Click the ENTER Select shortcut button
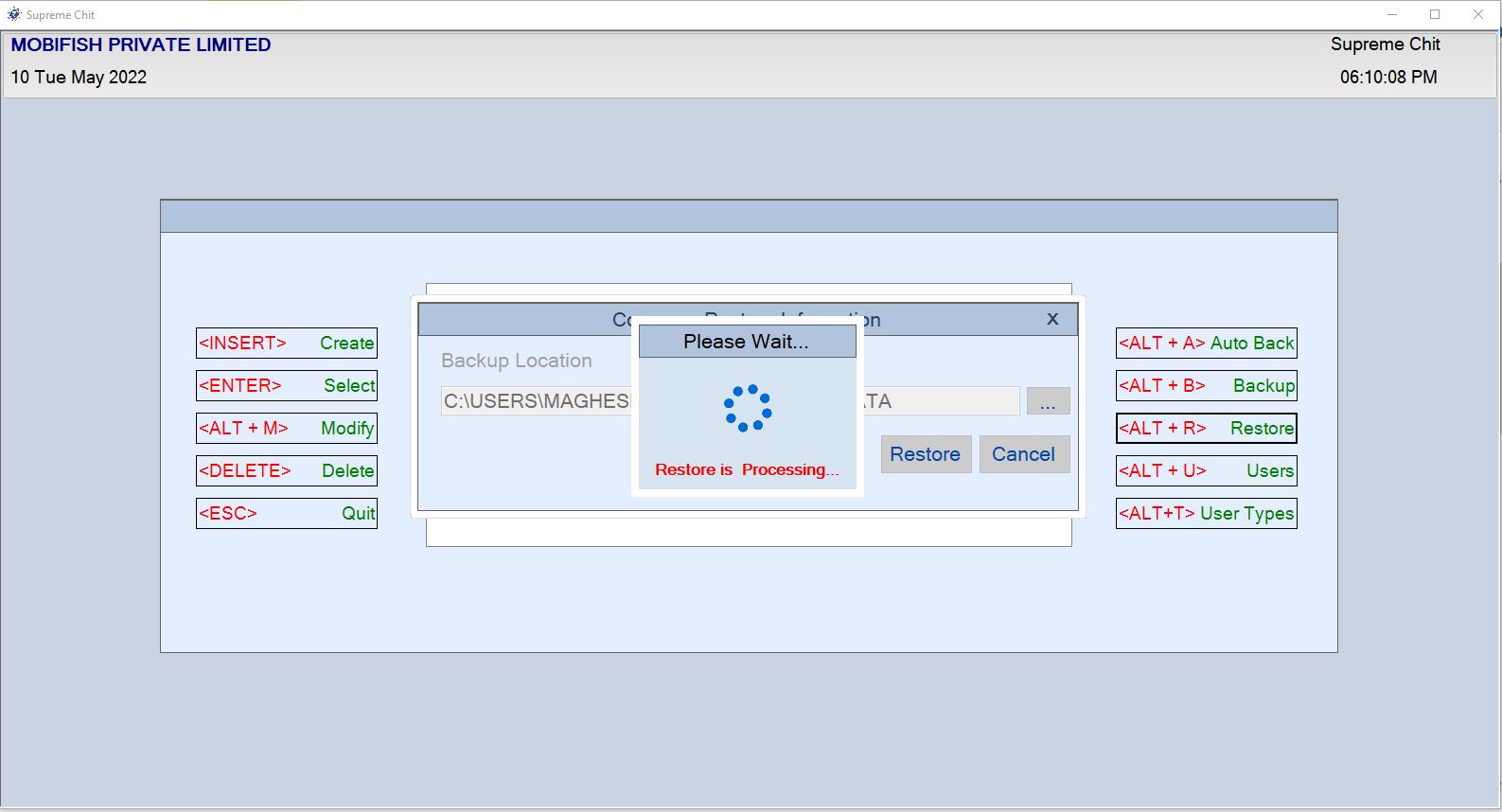Viewport: 1502px width, 812px height. click(x=287, y=385)
